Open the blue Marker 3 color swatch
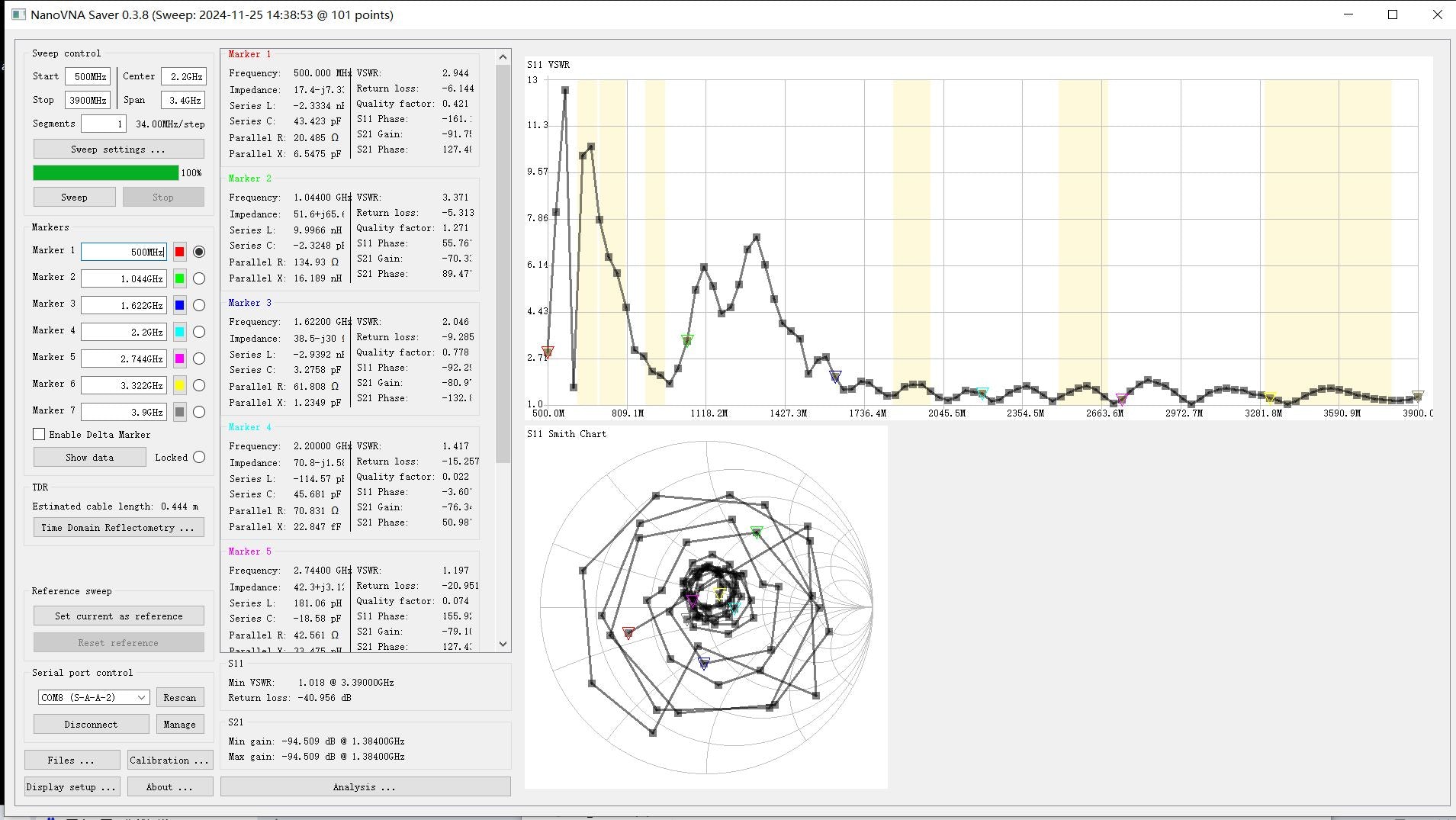The height and width of the screenshot is (820, 1456). [179, 305]
